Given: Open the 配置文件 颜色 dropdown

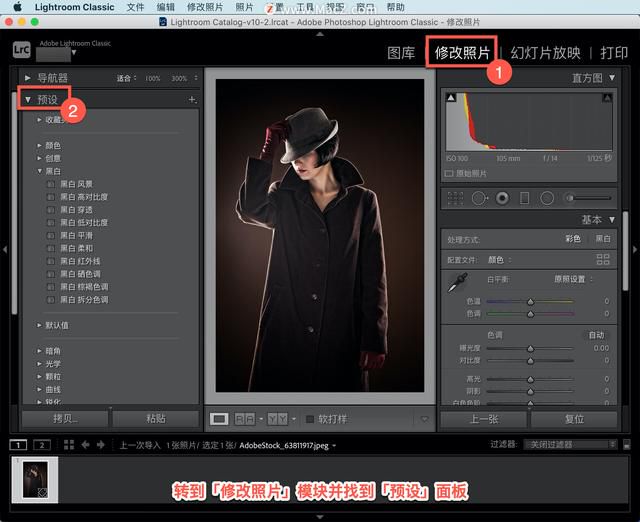Looking at the screenshot, I should pos(500,260).
